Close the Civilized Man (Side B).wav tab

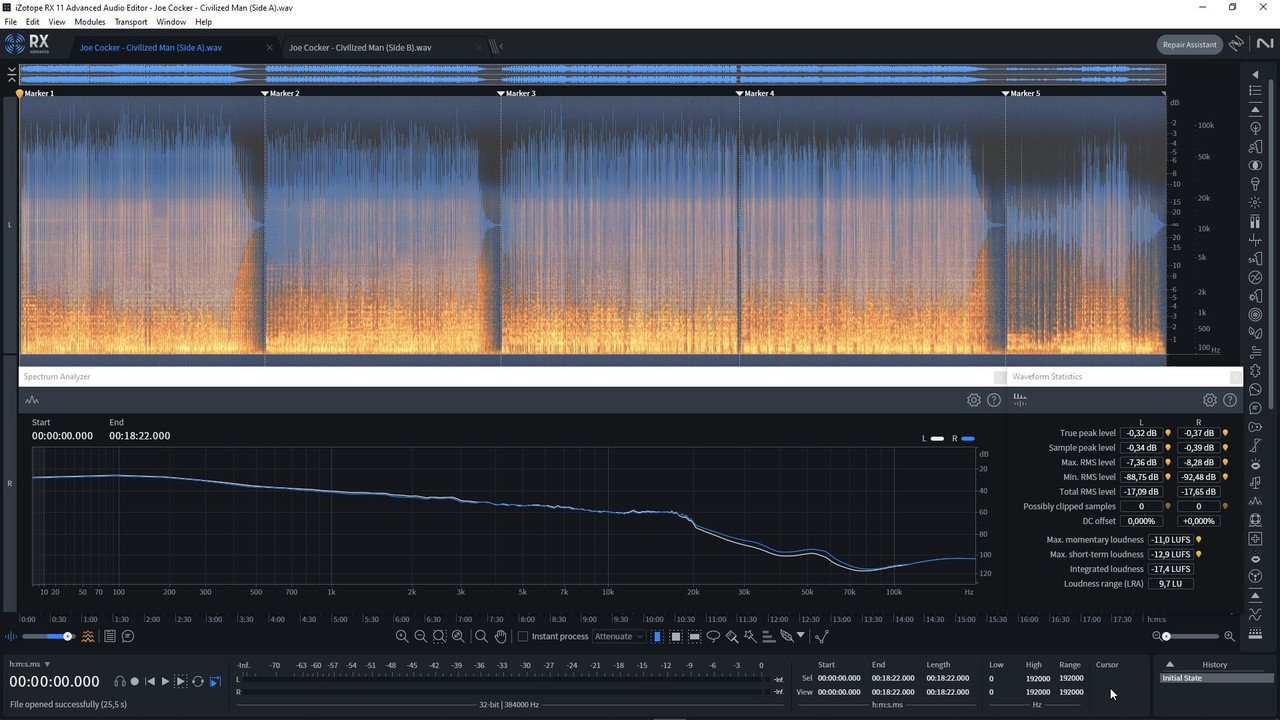479,47
